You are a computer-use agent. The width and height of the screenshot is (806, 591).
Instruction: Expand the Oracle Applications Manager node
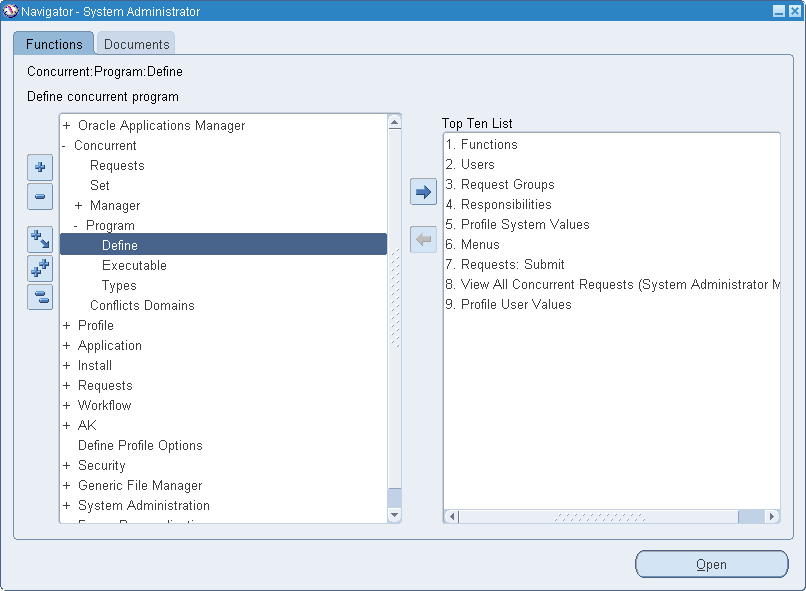(66, 125)
